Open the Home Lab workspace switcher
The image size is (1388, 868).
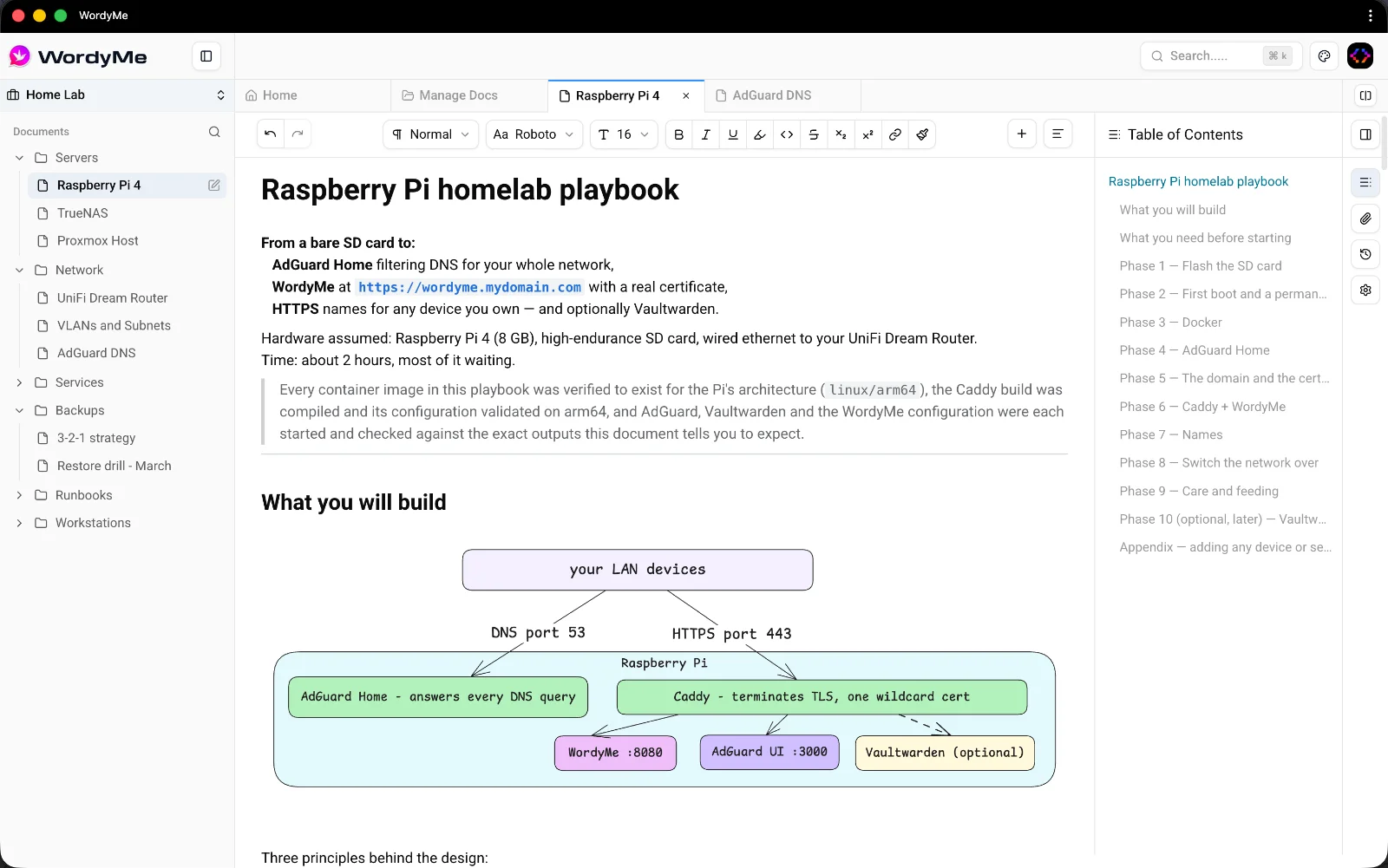(117, 95)
